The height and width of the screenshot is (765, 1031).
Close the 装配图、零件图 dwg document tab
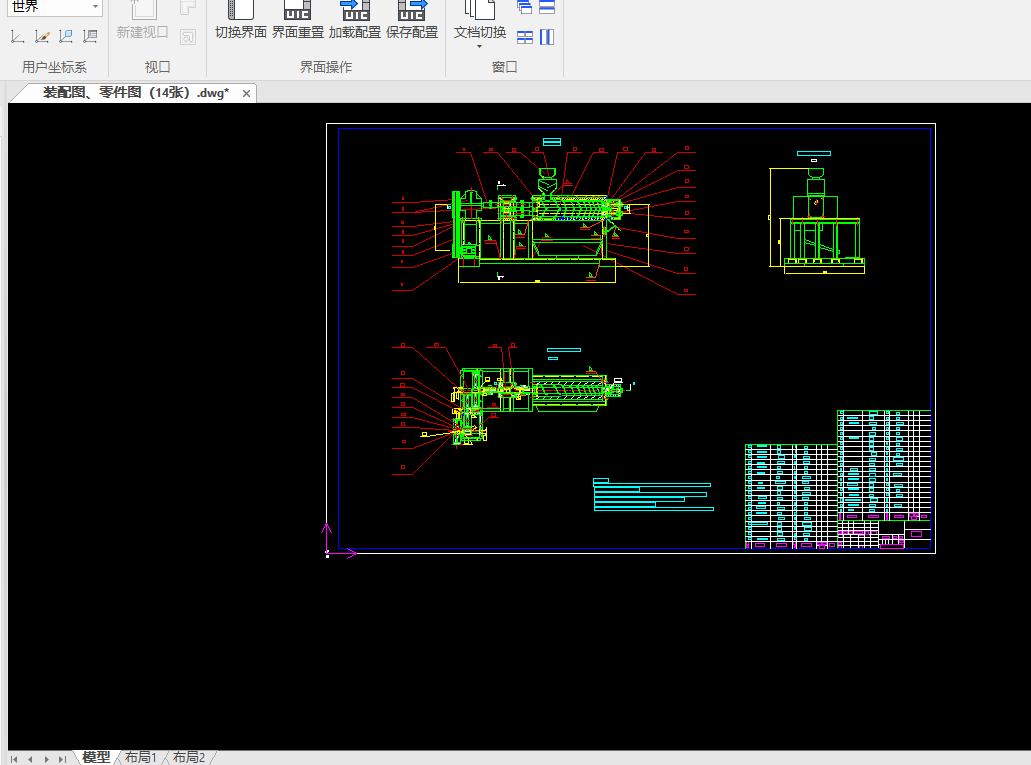coord(246,93)
